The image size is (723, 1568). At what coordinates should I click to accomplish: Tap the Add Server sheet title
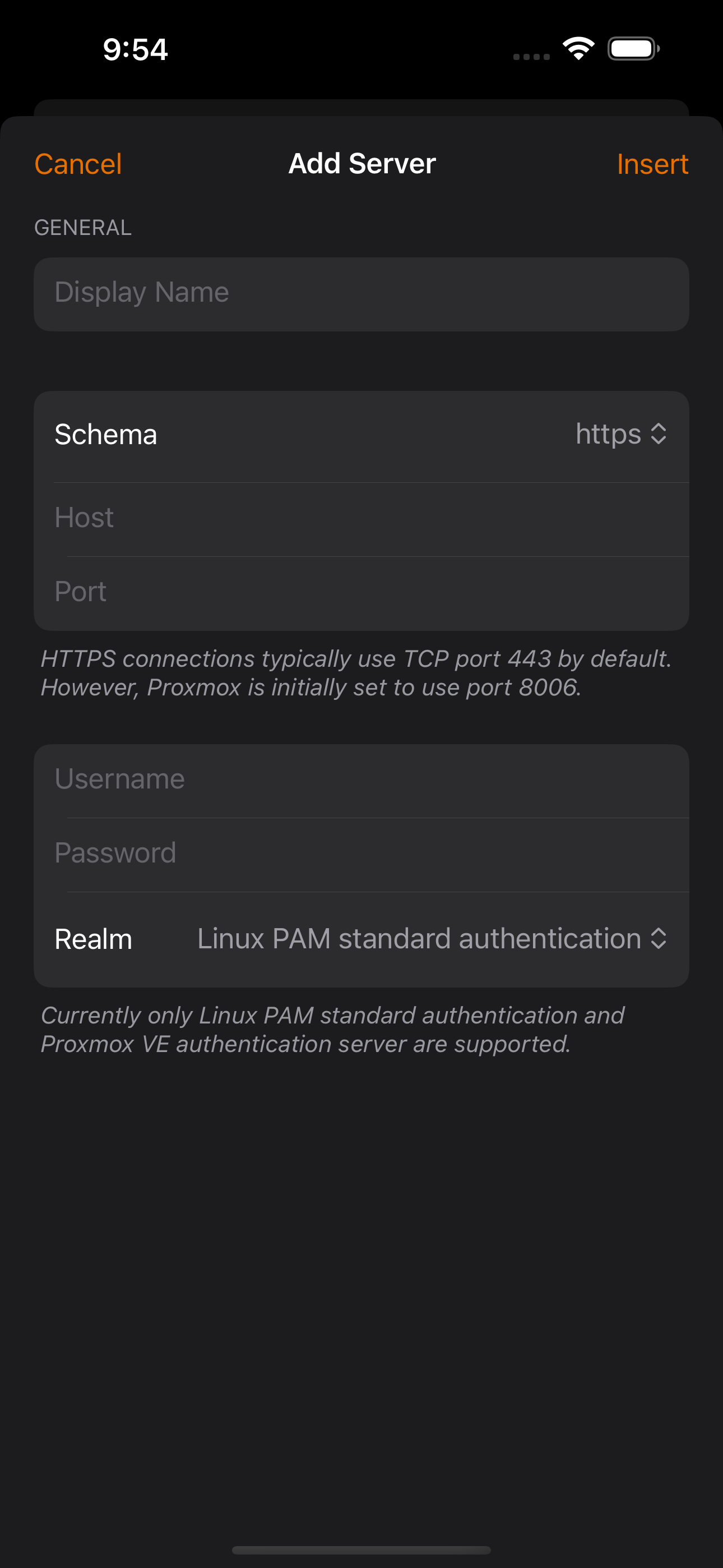click(x=362, y=163)
